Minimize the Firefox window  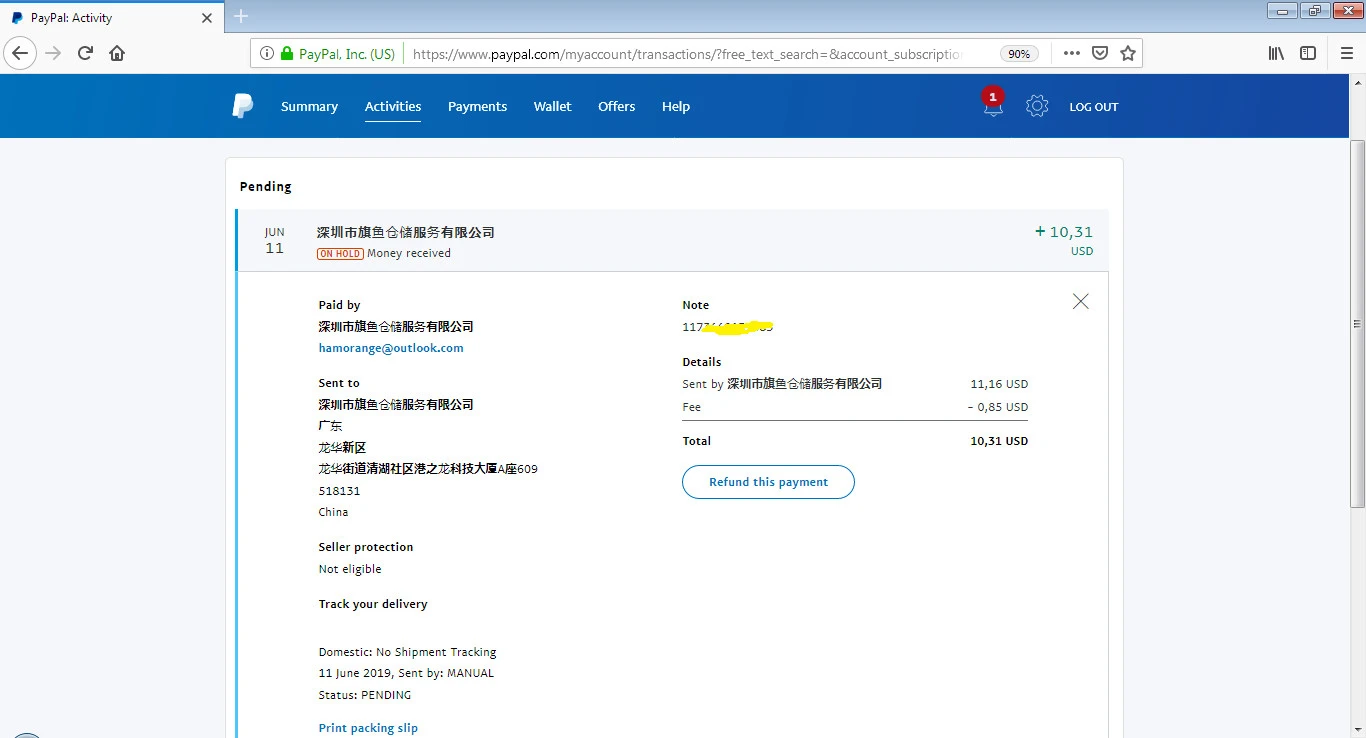[1282, 11]
